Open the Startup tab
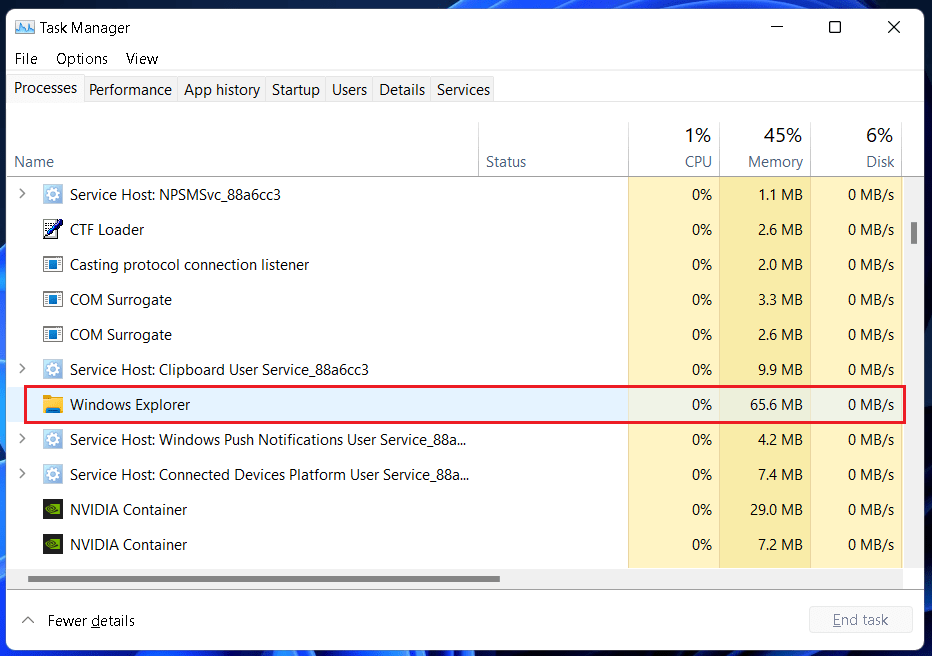932x656 pixels. click(x=296, y=90)
